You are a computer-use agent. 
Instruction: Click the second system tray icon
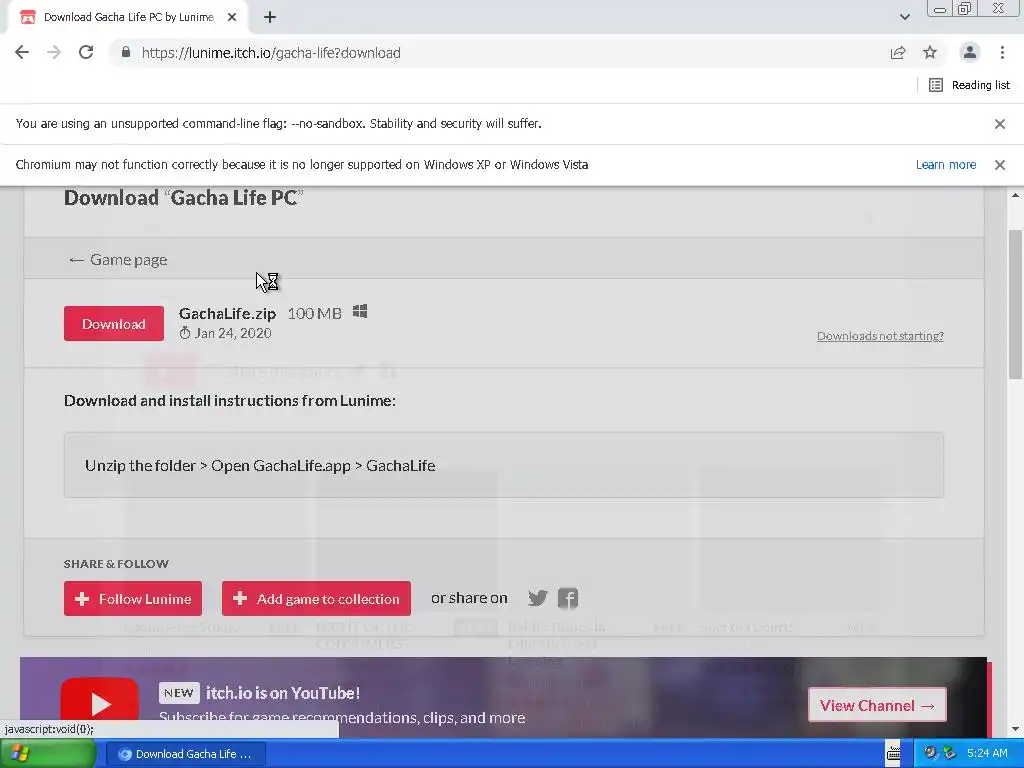(x=949, y=753)
